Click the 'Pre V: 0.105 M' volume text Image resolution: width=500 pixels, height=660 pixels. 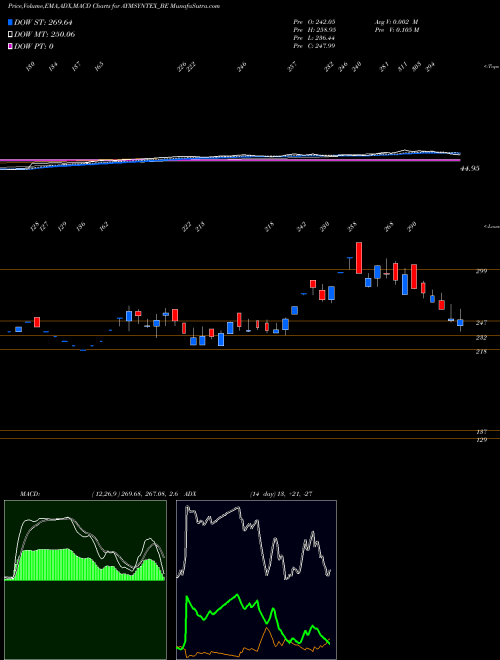[x=396, y=29]
